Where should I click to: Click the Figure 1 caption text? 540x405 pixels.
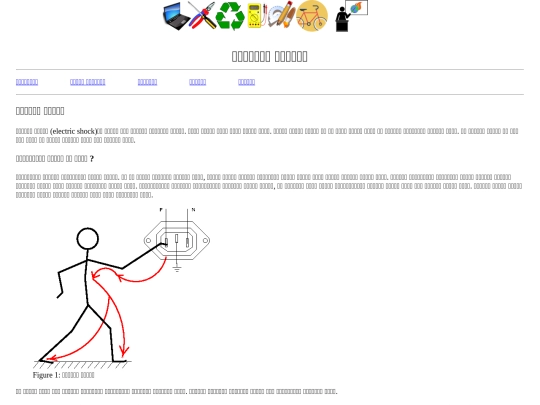[63, 375]
